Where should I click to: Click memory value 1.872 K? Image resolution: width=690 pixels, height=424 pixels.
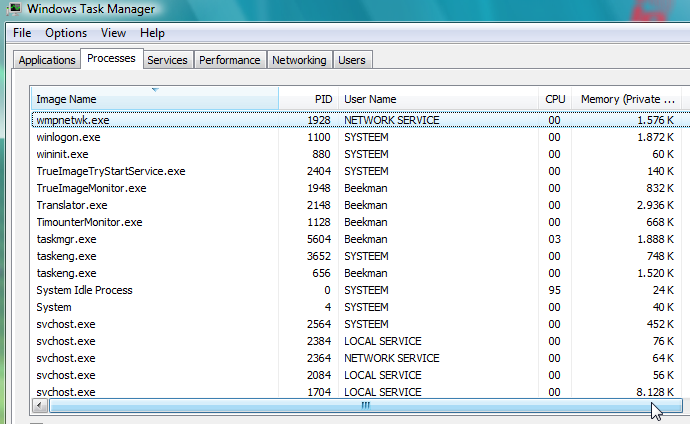655,137
